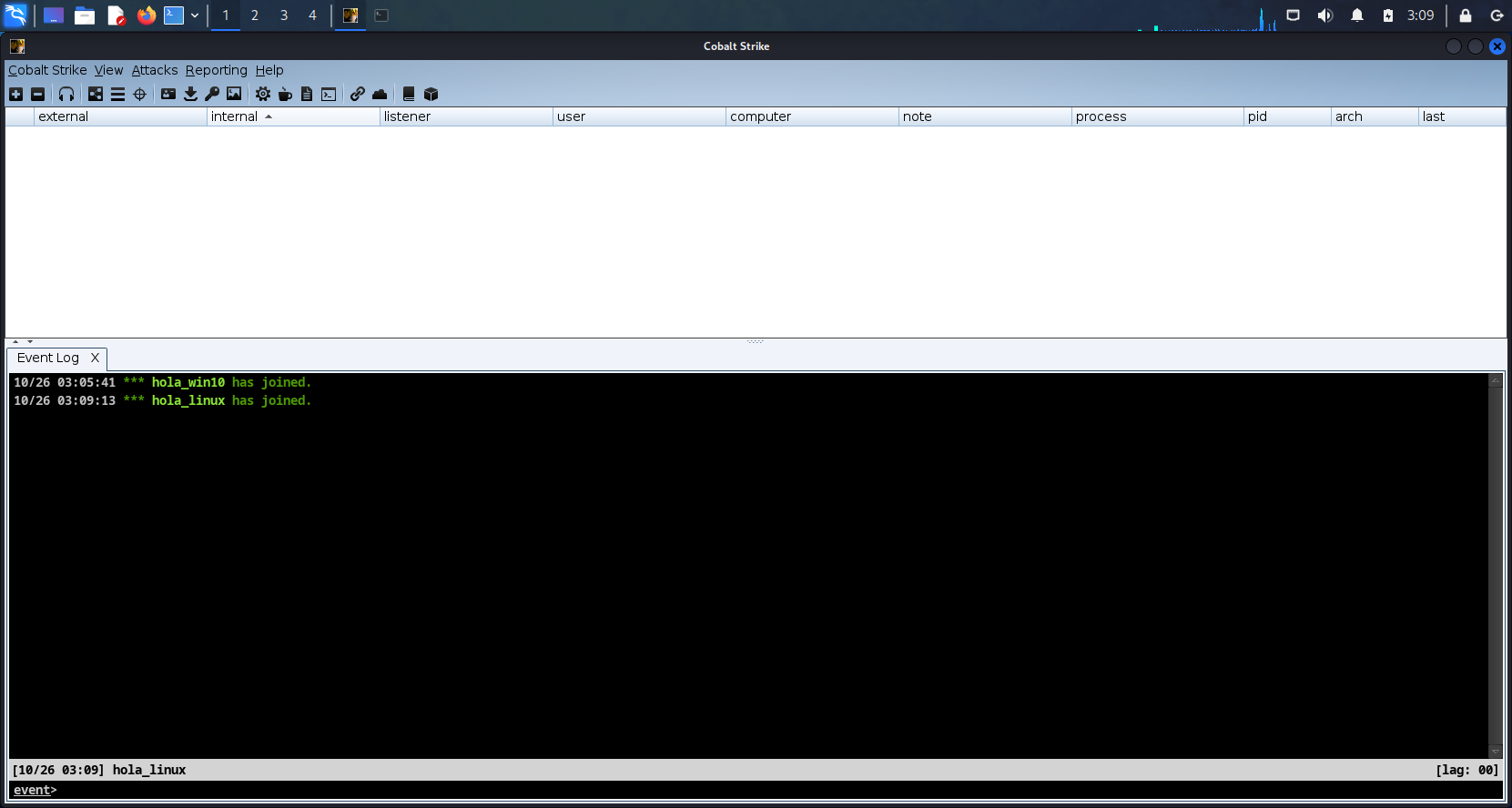Click the lock screen icon

point(1466,15)
